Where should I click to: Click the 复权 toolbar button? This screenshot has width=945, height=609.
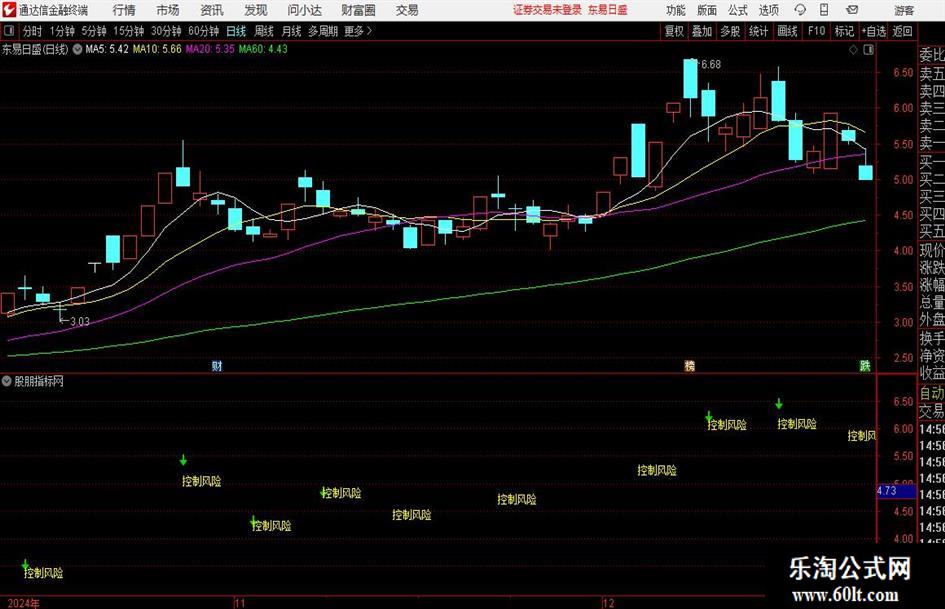674,31
